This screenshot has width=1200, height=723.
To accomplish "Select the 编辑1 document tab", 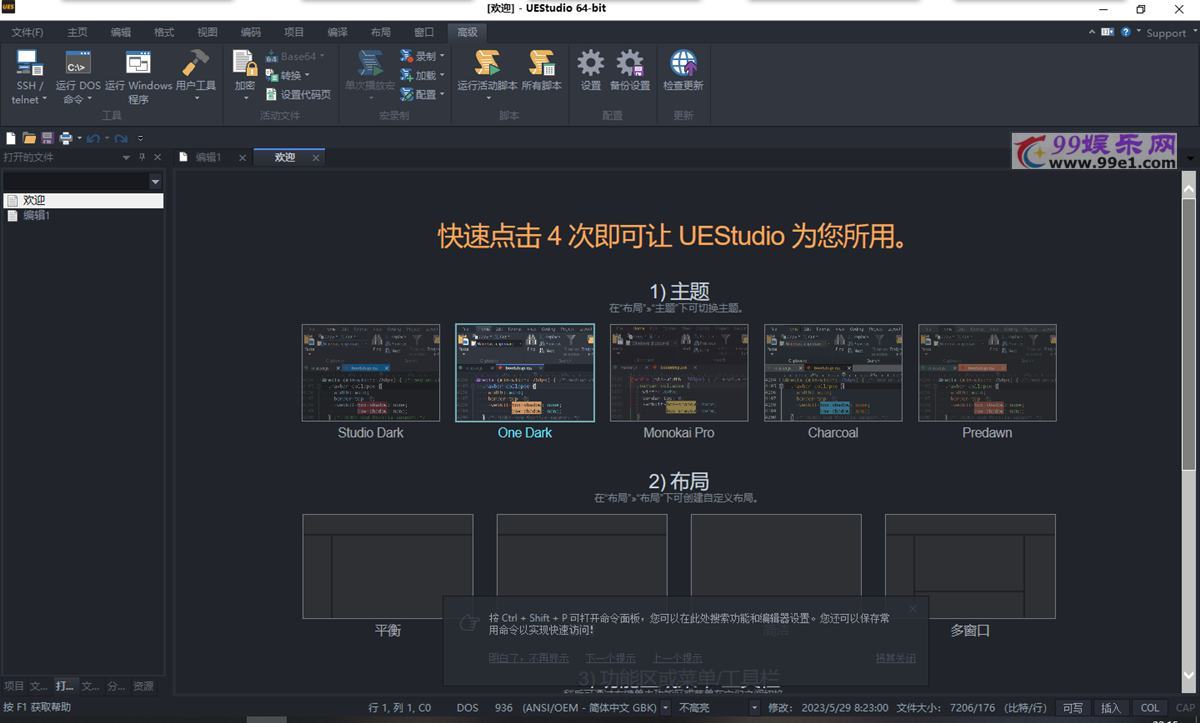I will 208,157.
